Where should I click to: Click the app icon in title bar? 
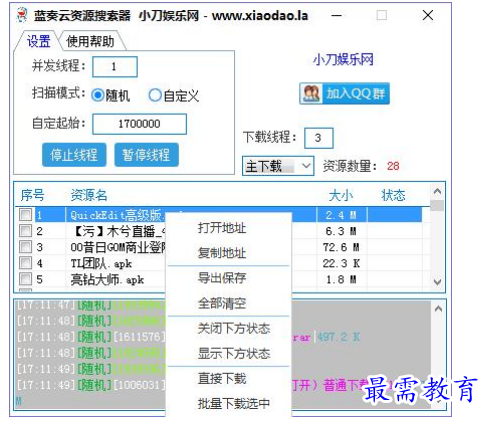click(22, 15)
